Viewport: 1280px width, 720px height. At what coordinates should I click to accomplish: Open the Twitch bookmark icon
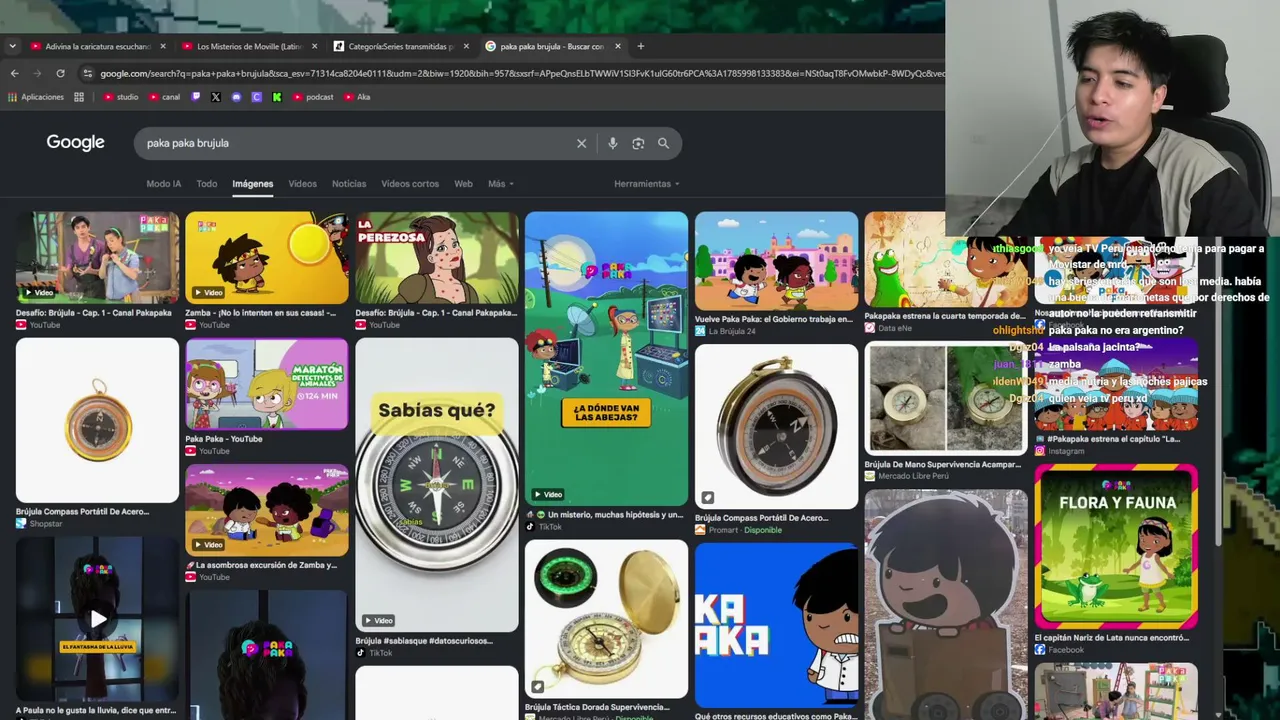(x=196, y=97)
